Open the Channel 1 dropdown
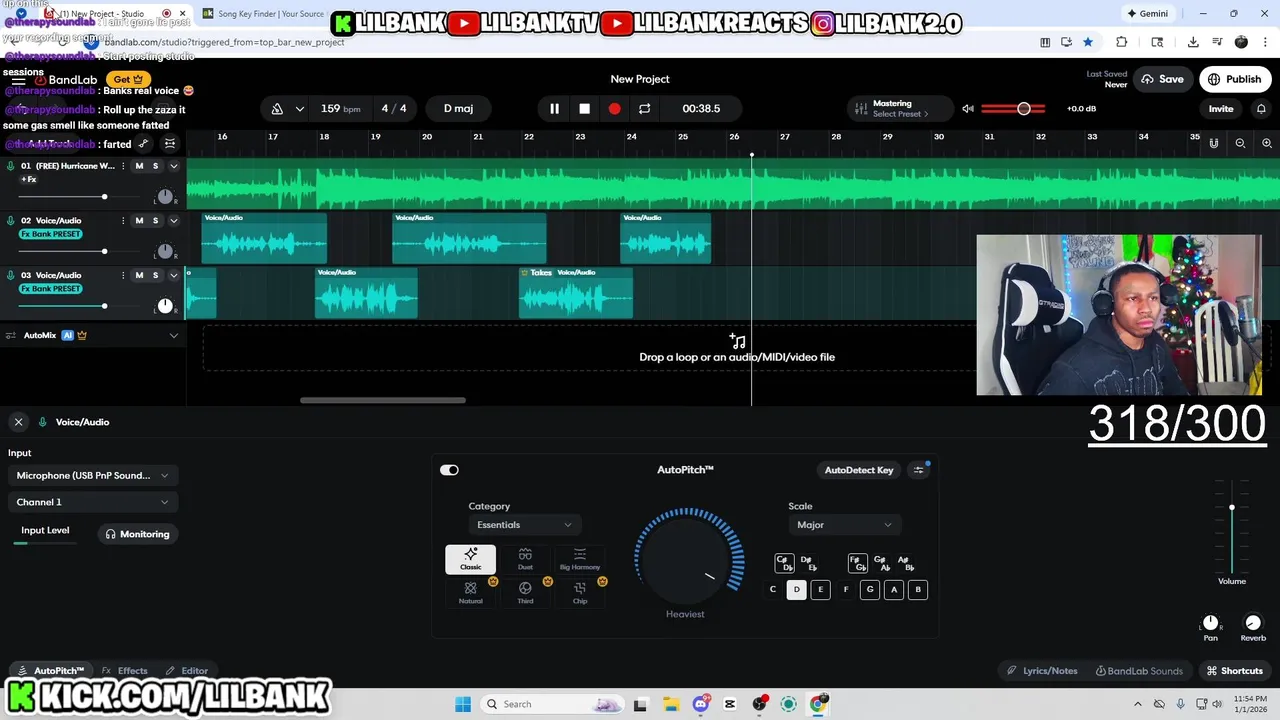1280x720 pixels. tap(92, 502)
